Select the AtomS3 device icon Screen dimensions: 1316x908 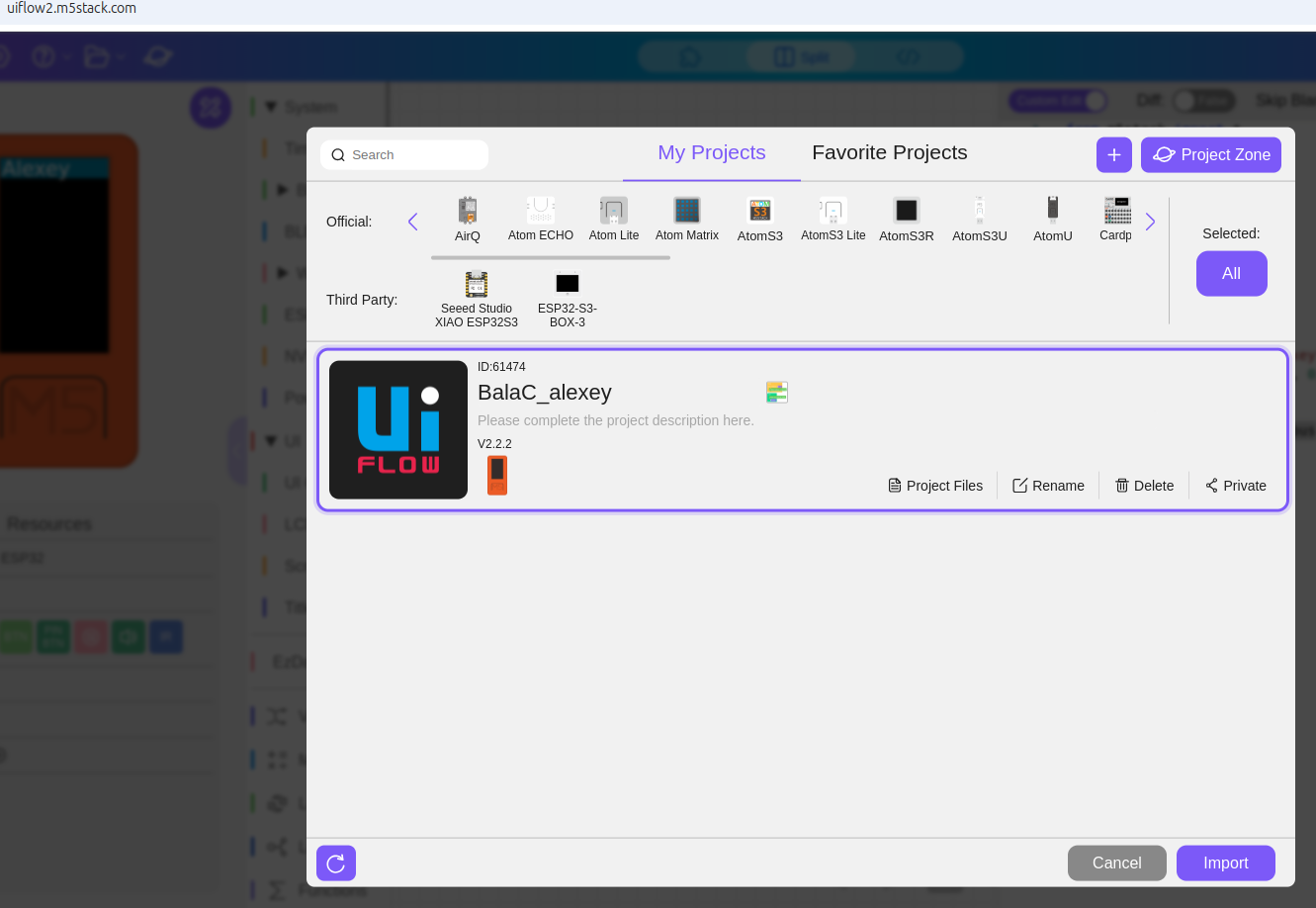pos(760,210)
